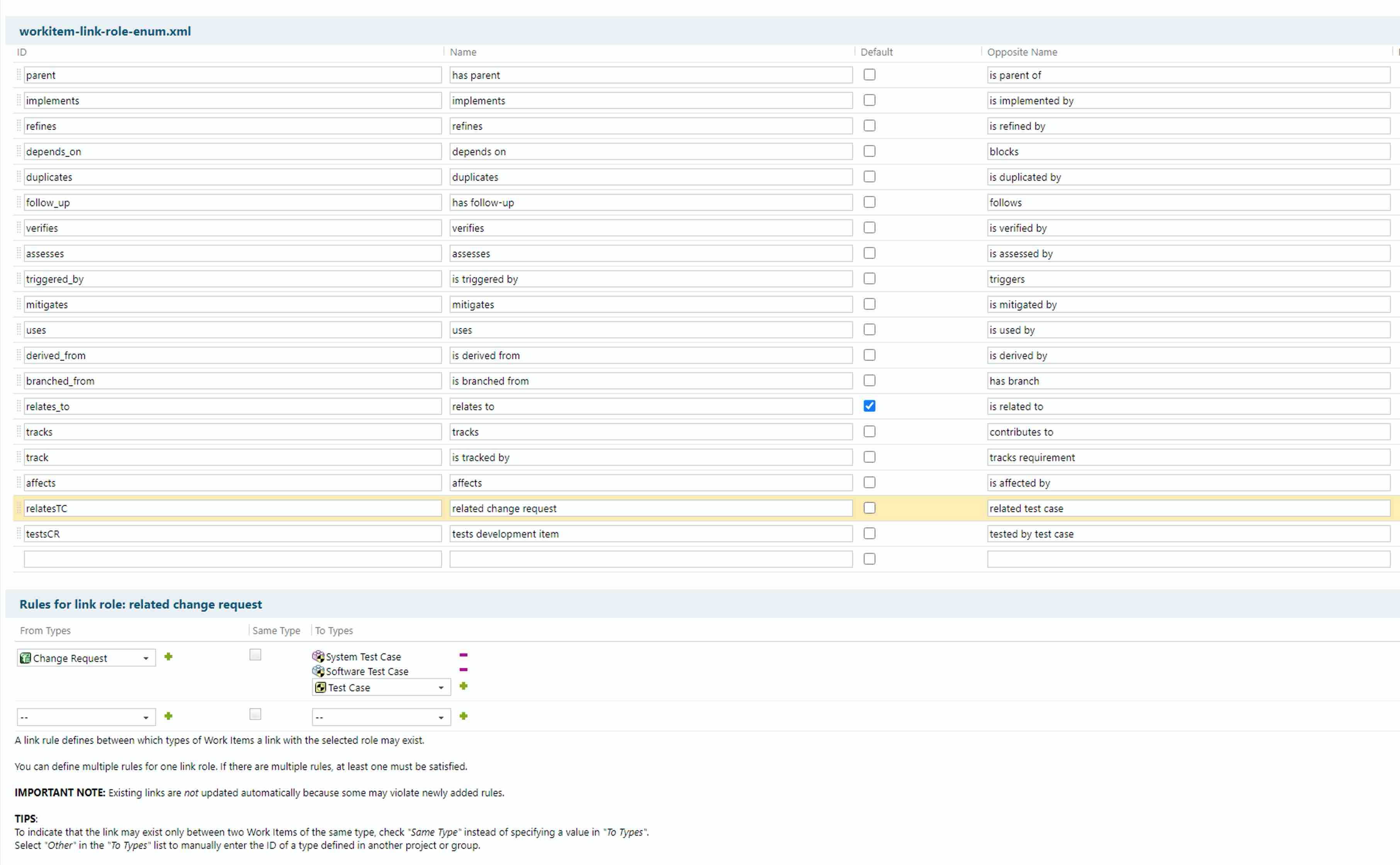Uncheck Default checkbox for relates_to row
This screenshot has width=1400, height=865.
coord(869,406)
